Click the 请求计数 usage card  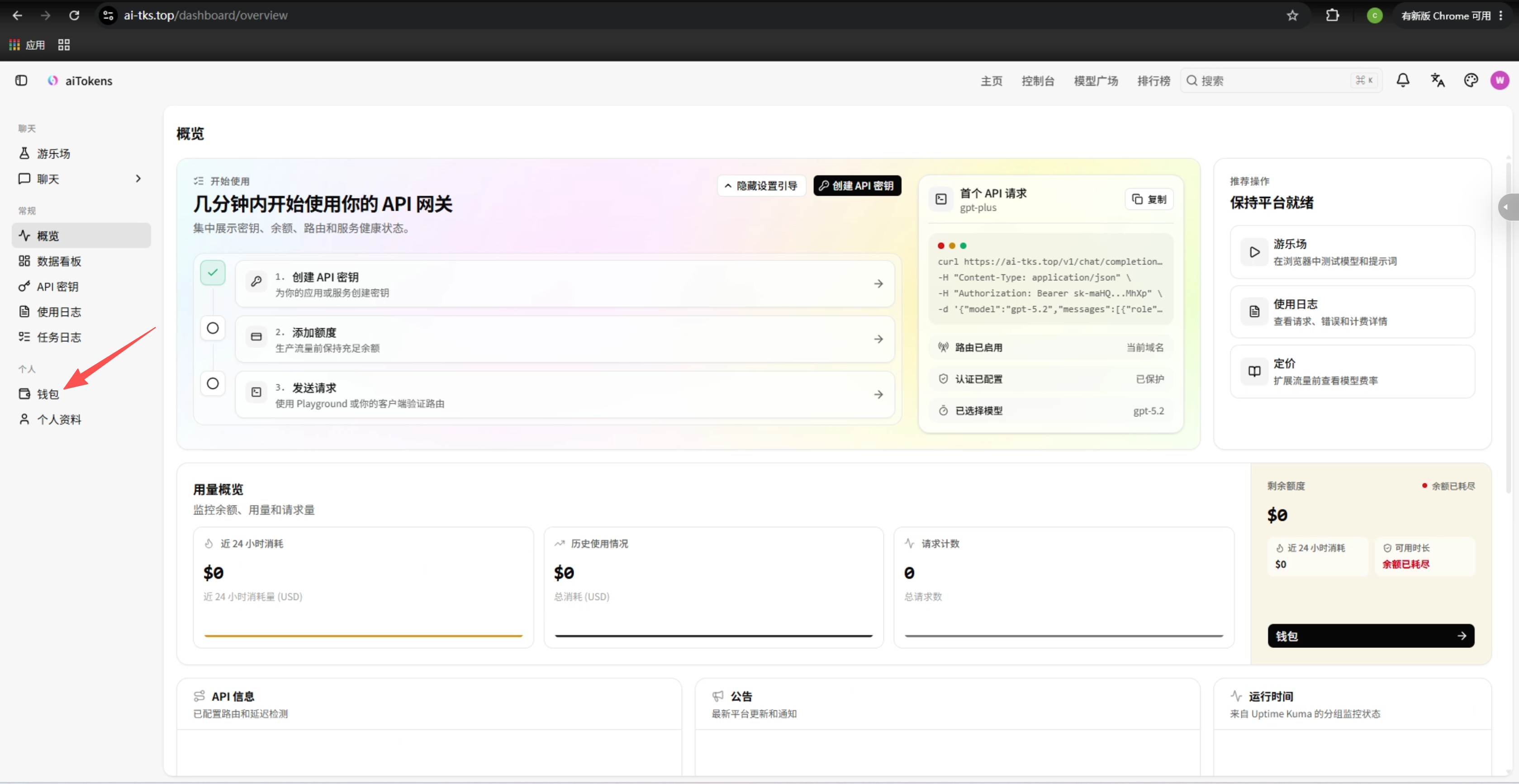(1064, 587)
